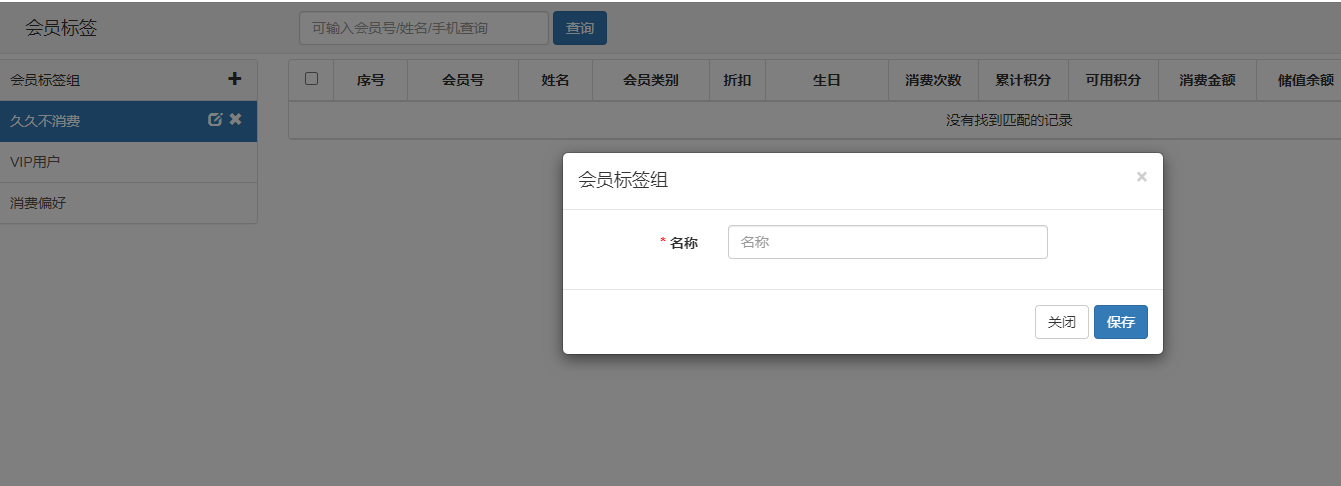Click edit icon on 久久不消费 tag
The height and width of the screenshot is (486, 1341).
214,120
